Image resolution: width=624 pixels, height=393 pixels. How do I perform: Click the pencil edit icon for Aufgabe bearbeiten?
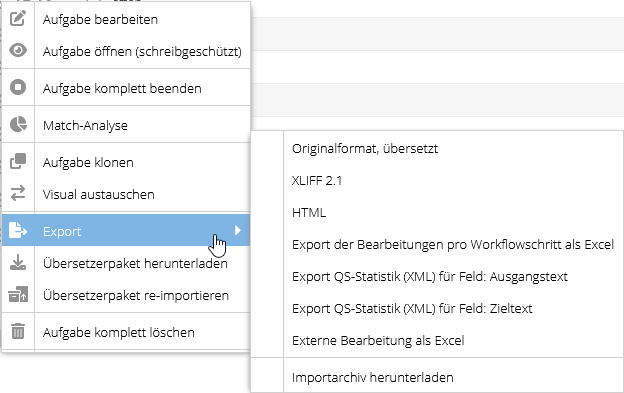(18, 19)
